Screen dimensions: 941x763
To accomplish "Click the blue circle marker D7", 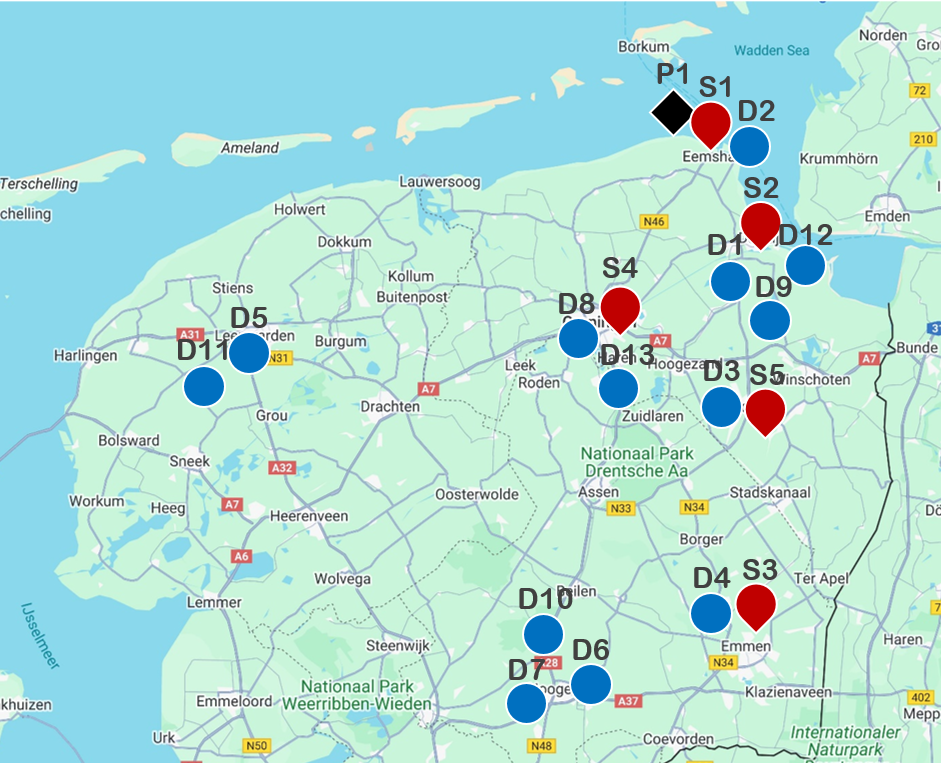I will [x=527, y=703].
